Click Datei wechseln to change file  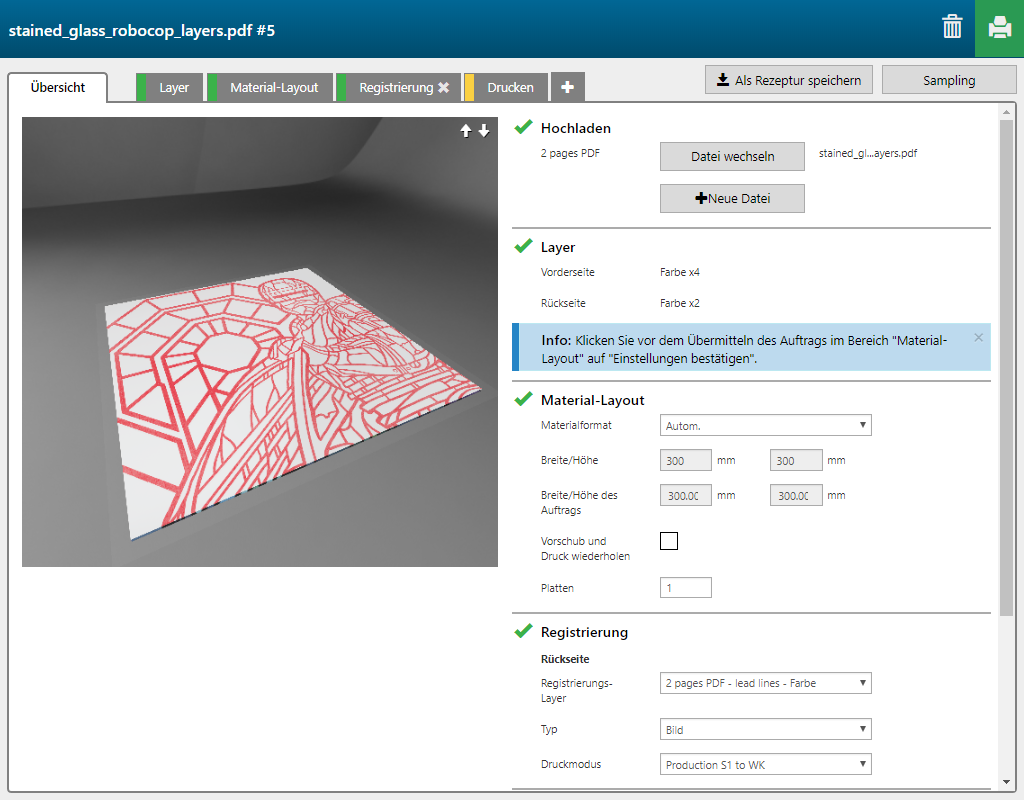(x=732, y=157)
